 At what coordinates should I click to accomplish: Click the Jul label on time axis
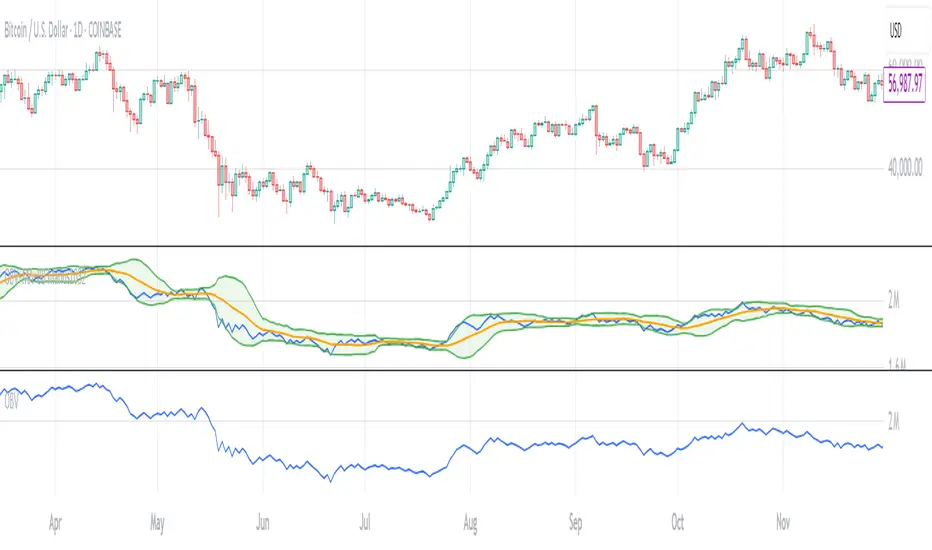coord(366,522)
